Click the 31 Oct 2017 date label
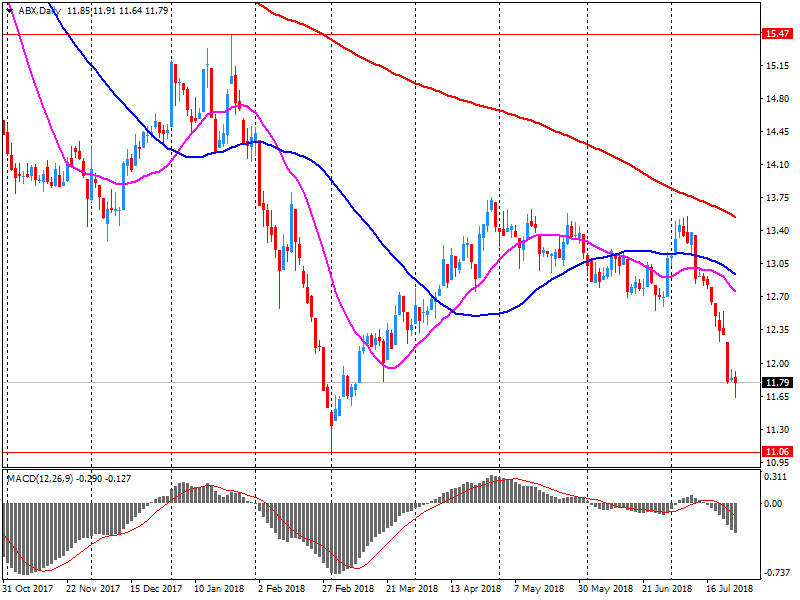 coord(28,588)
